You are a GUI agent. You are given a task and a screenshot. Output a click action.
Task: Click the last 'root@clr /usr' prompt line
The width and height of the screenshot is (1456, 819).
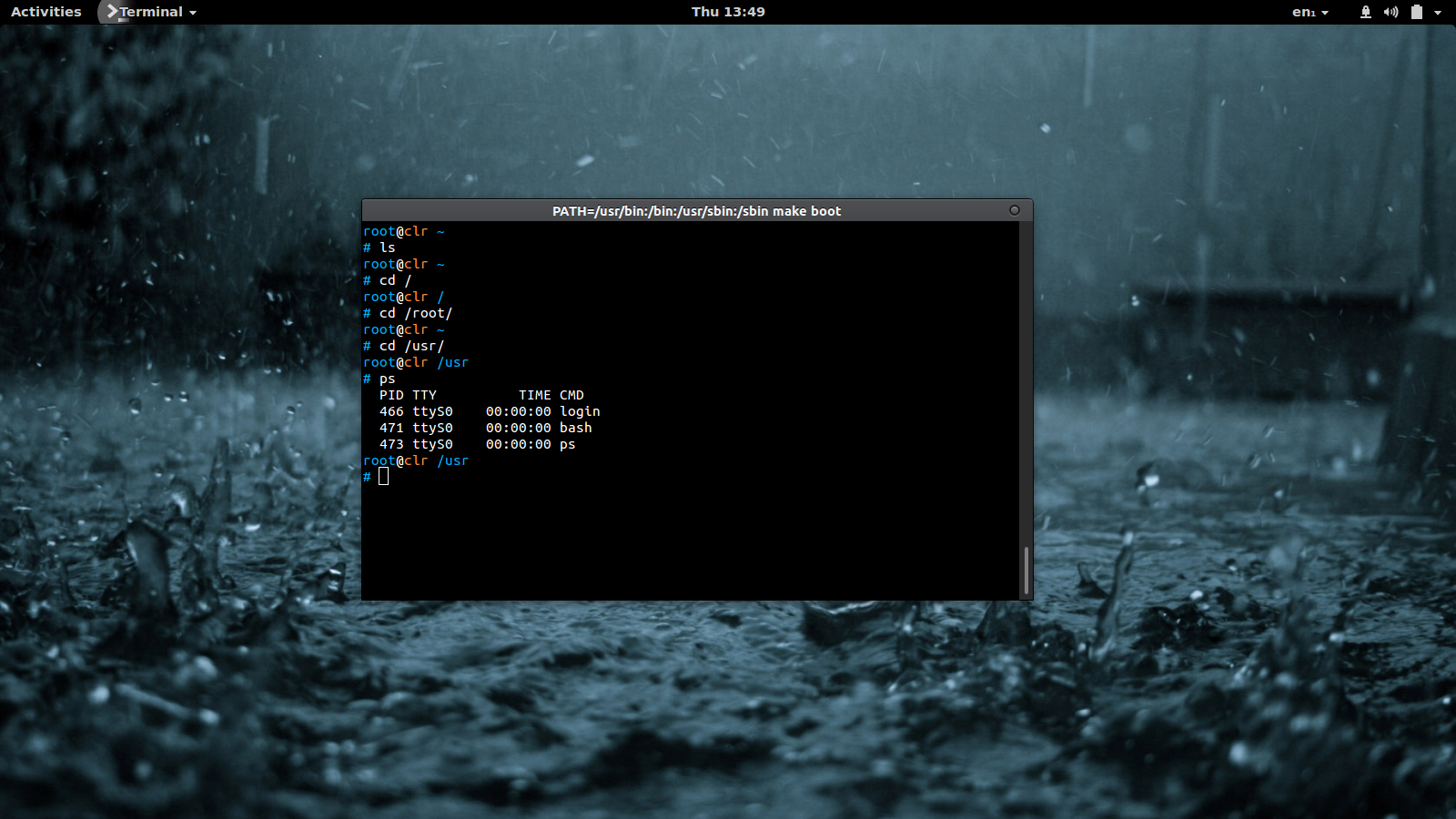[416, 460]
